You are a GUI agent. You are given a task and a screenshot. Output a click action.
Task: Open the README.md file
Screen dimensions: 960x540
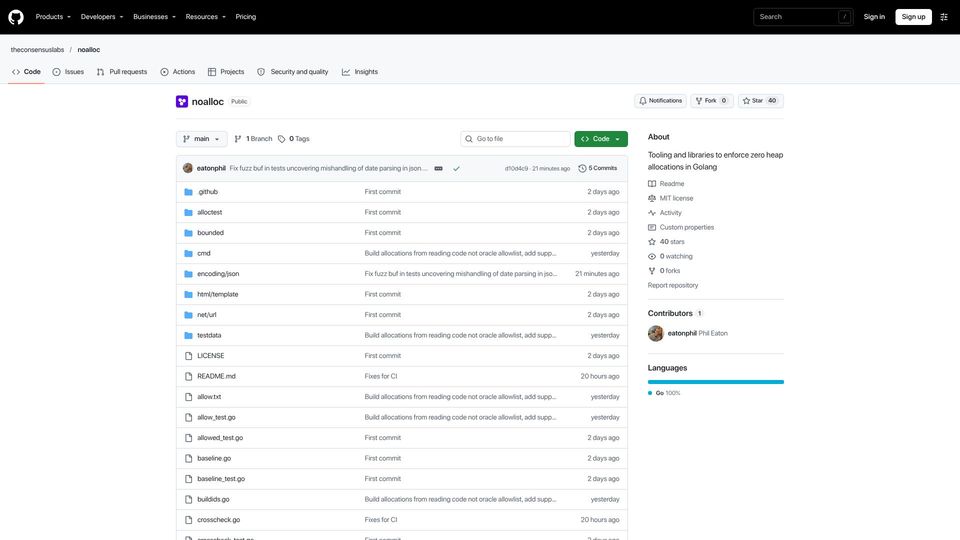(216, 377)
